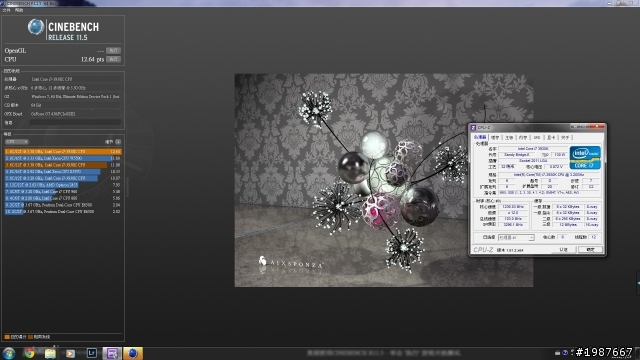The width and height of the screenshot is (640, 360).
Task: Select the AMD Opteron 2435 ranking row
Action: click(x=63, y=185)
